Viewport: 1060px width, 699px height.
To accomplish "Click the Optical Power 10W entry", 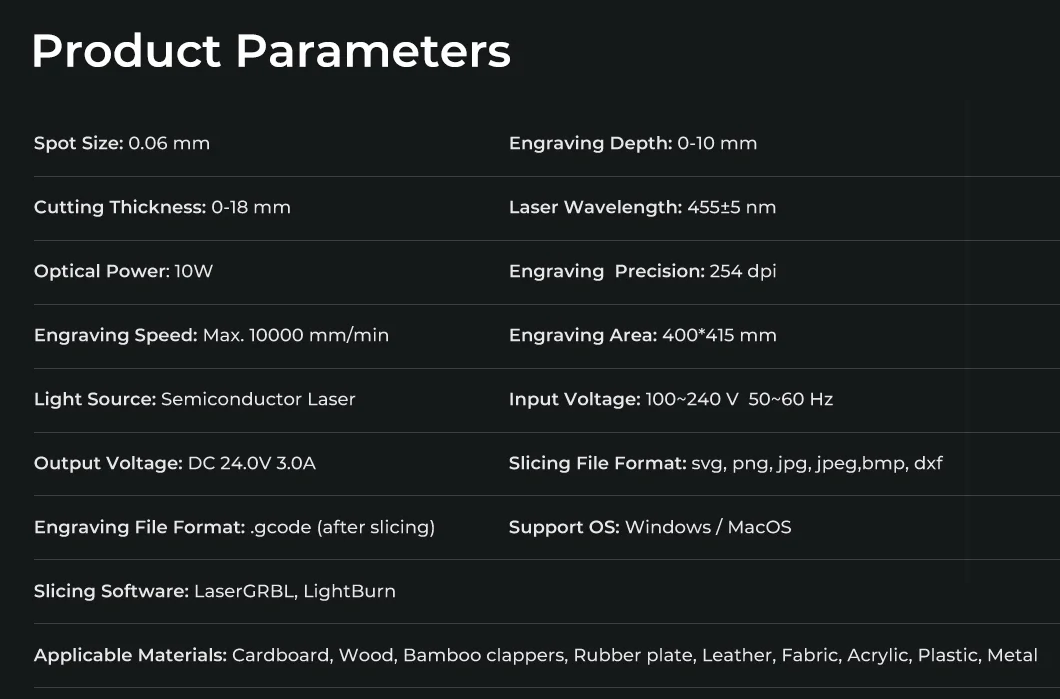I will pyautogui.click(x=123, y=271).
